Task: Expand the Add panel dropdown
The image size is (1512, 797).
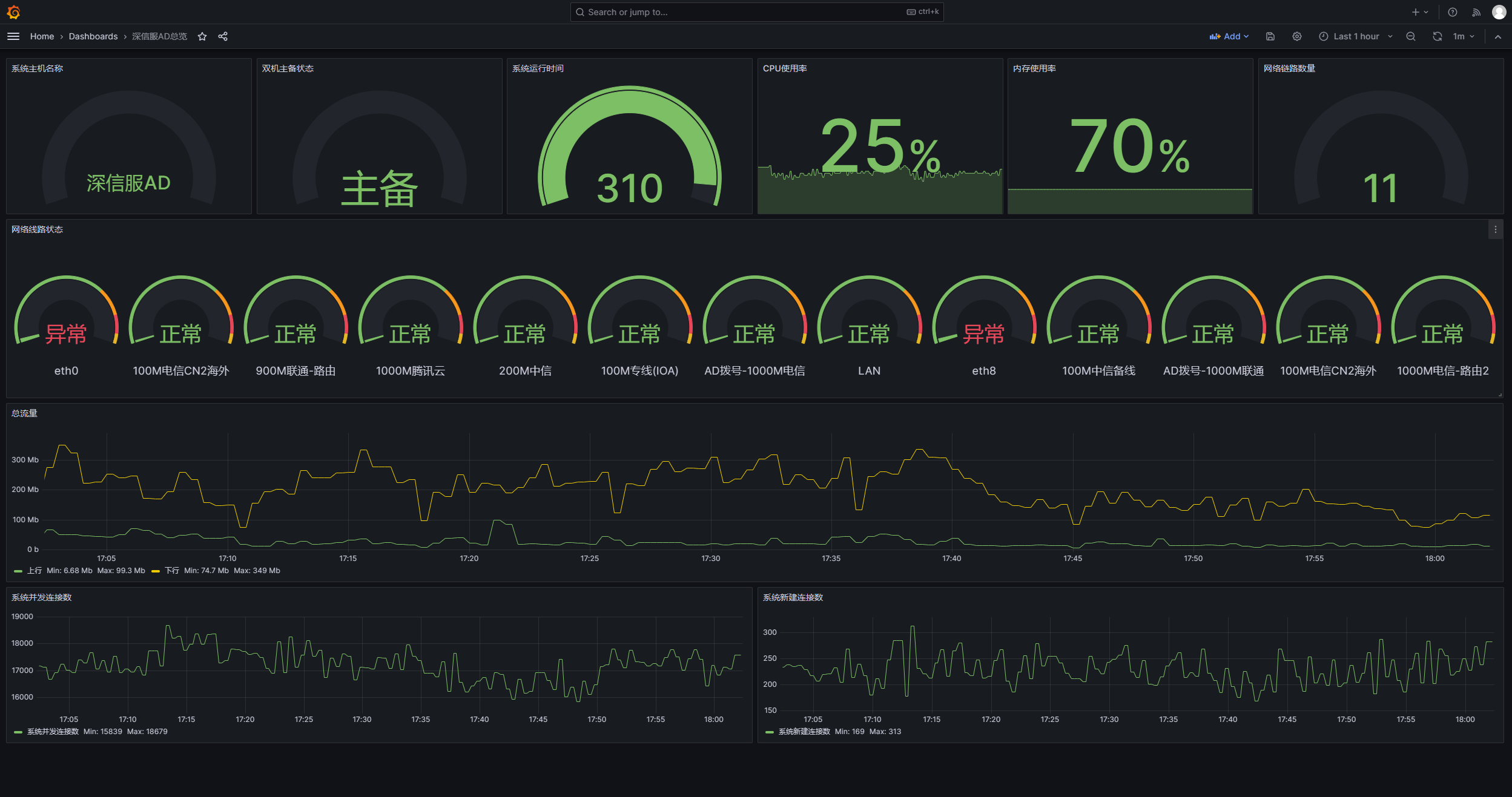Action: pos(1229,36)
